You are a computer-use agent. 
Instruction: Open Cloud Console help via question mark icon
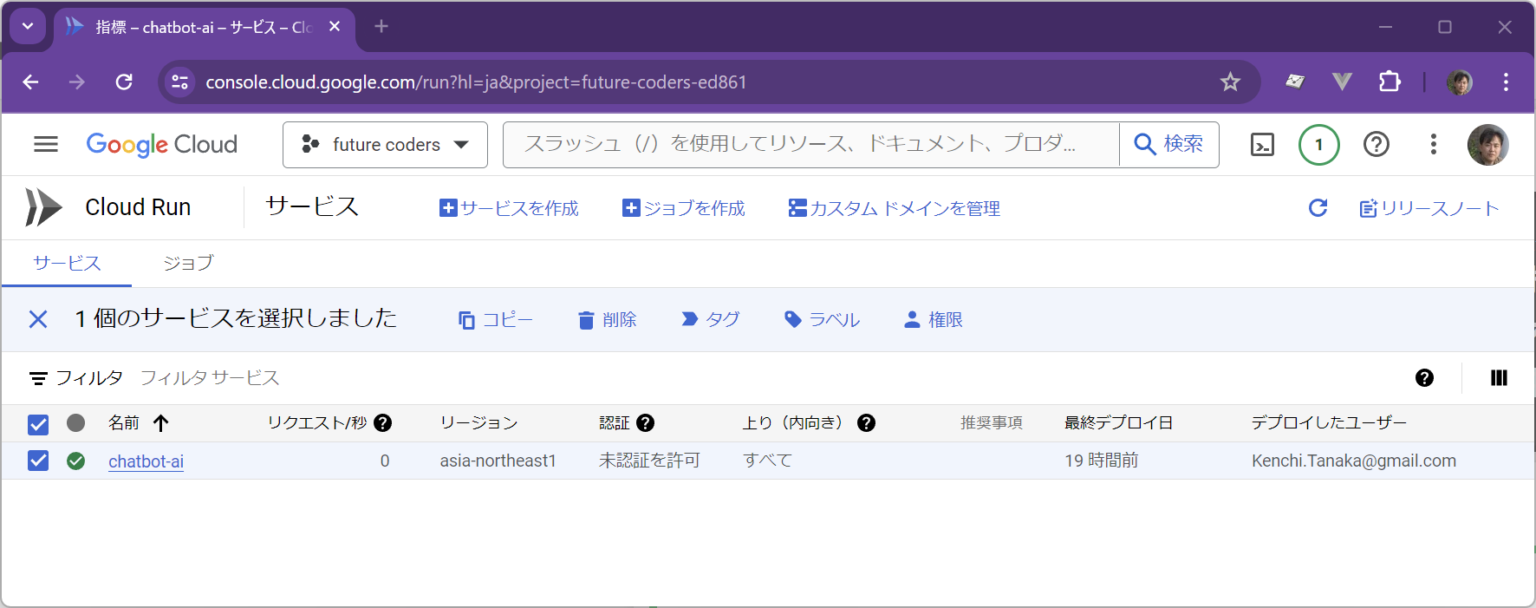coord(1376,144)
